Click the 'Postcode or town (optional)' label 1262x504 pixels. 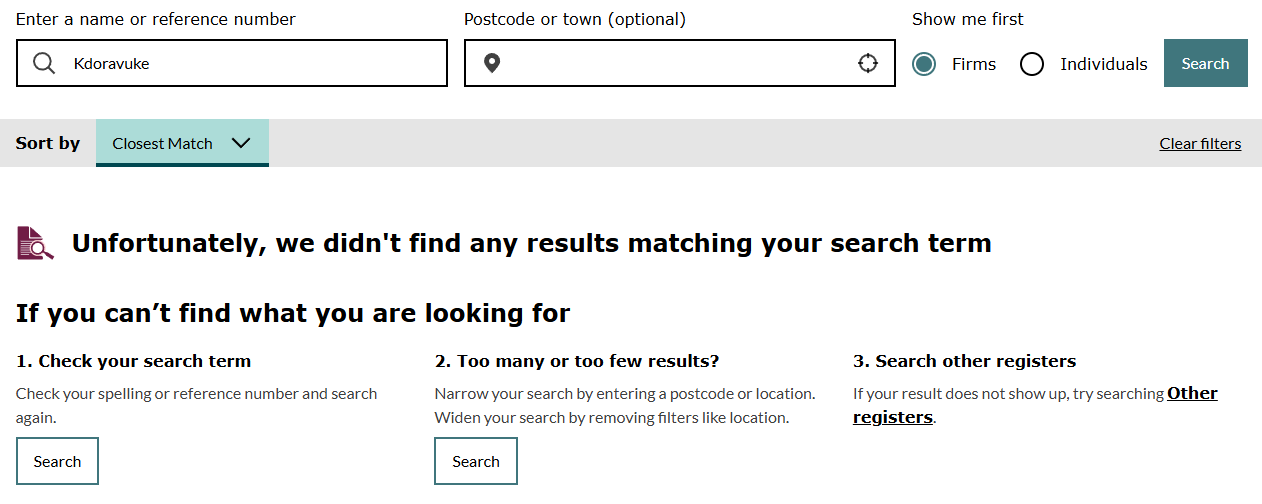point(575,19)
